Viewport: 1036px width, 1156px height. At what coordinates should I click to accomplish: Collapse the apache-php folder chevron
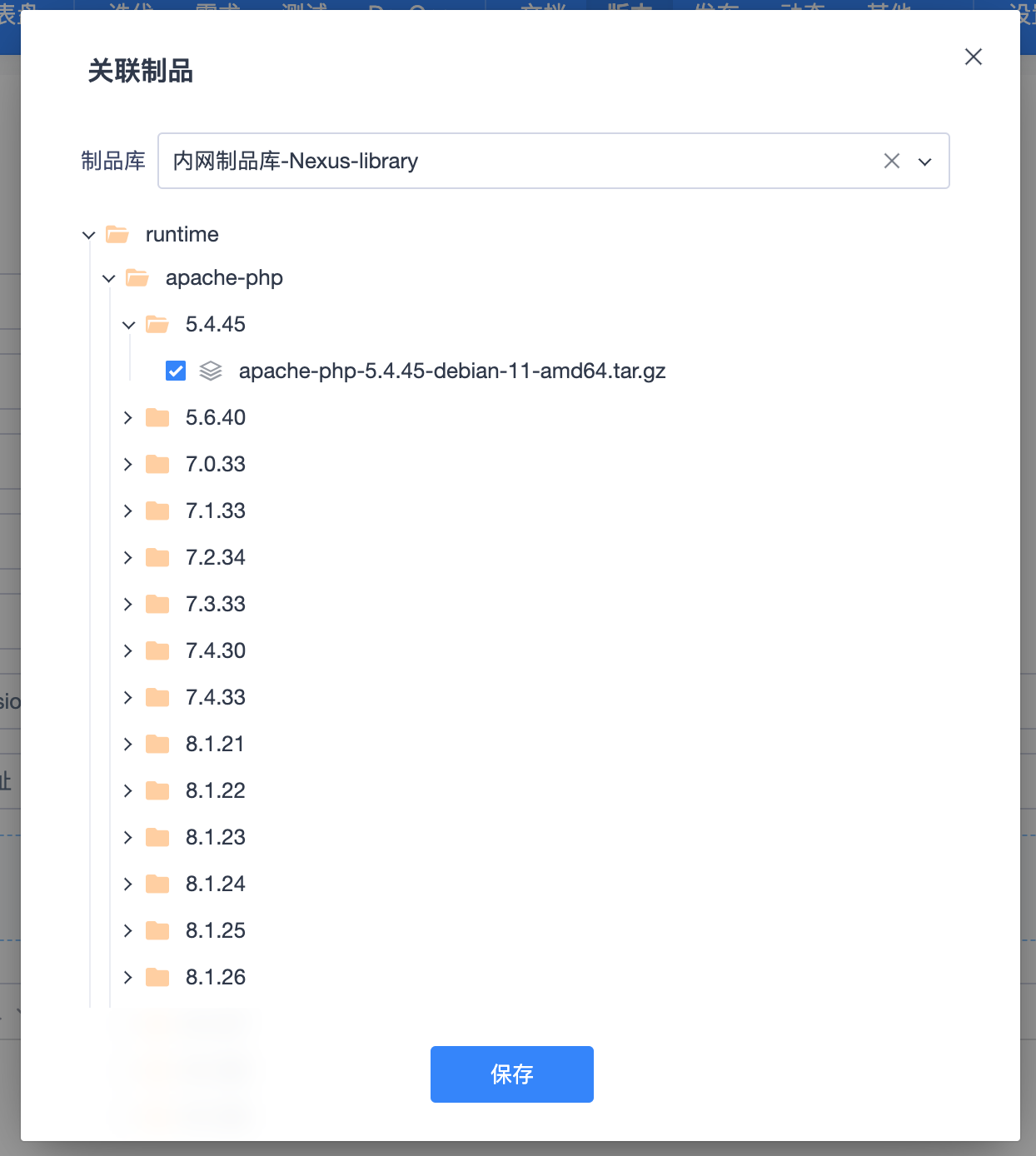pyautogui.click(x=109, y=278)
